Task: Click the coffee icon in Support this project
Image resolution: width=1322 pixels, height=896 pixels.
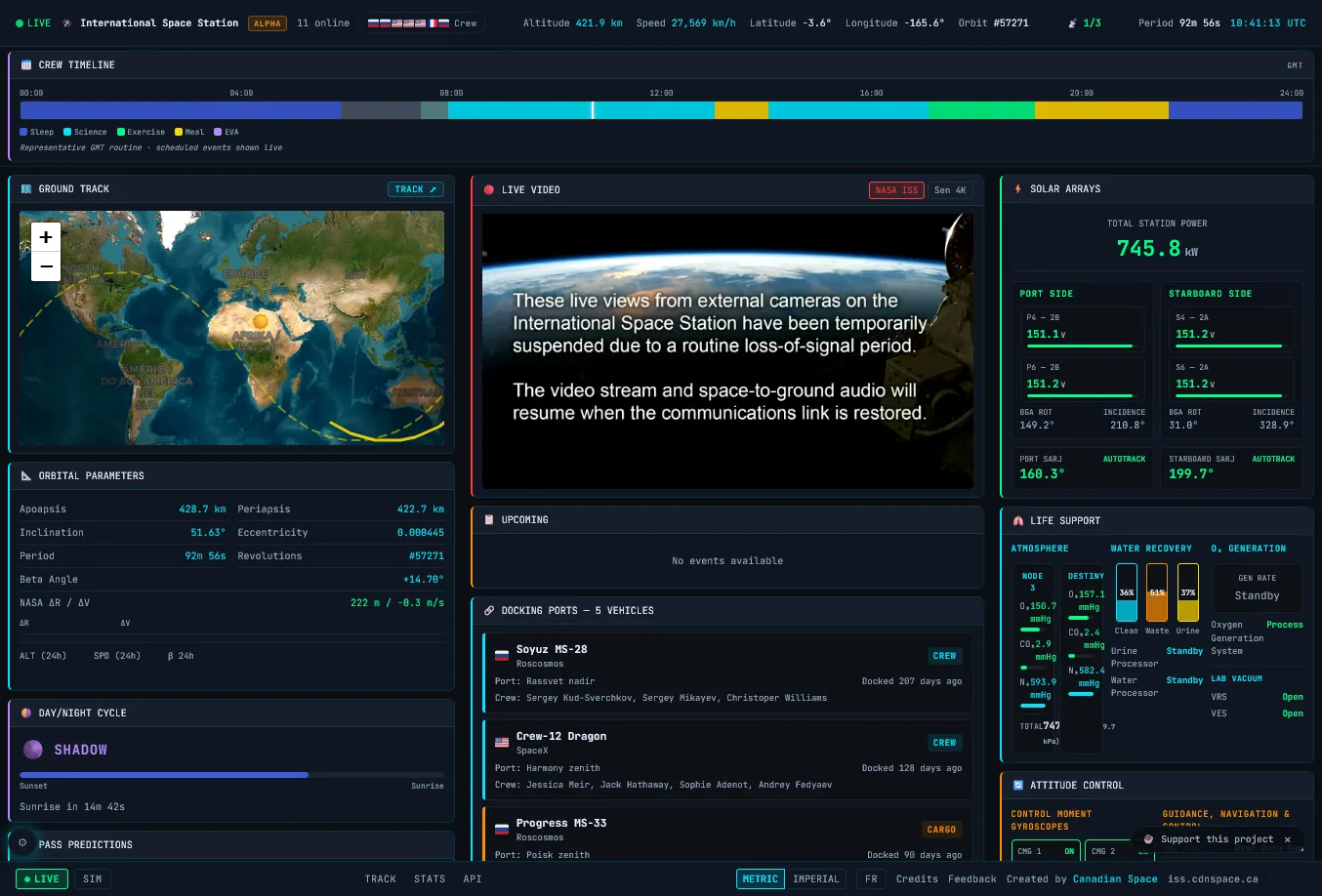Action: (x=1149, y=839)
